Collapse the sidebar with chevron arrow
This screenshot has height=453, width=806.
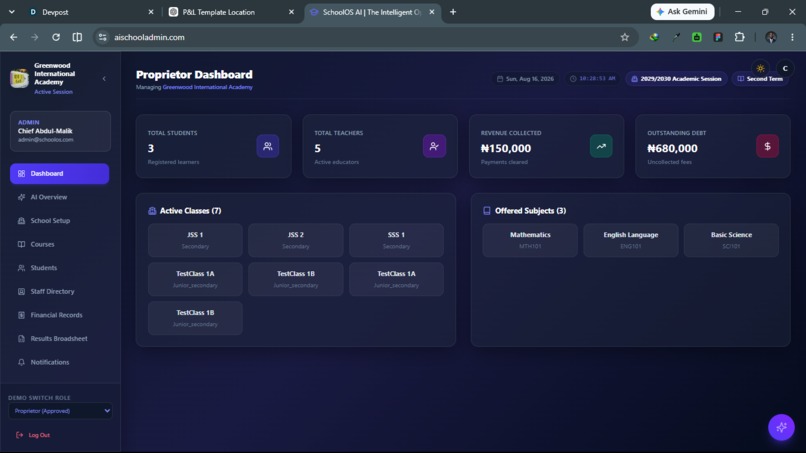coord(104,79)
